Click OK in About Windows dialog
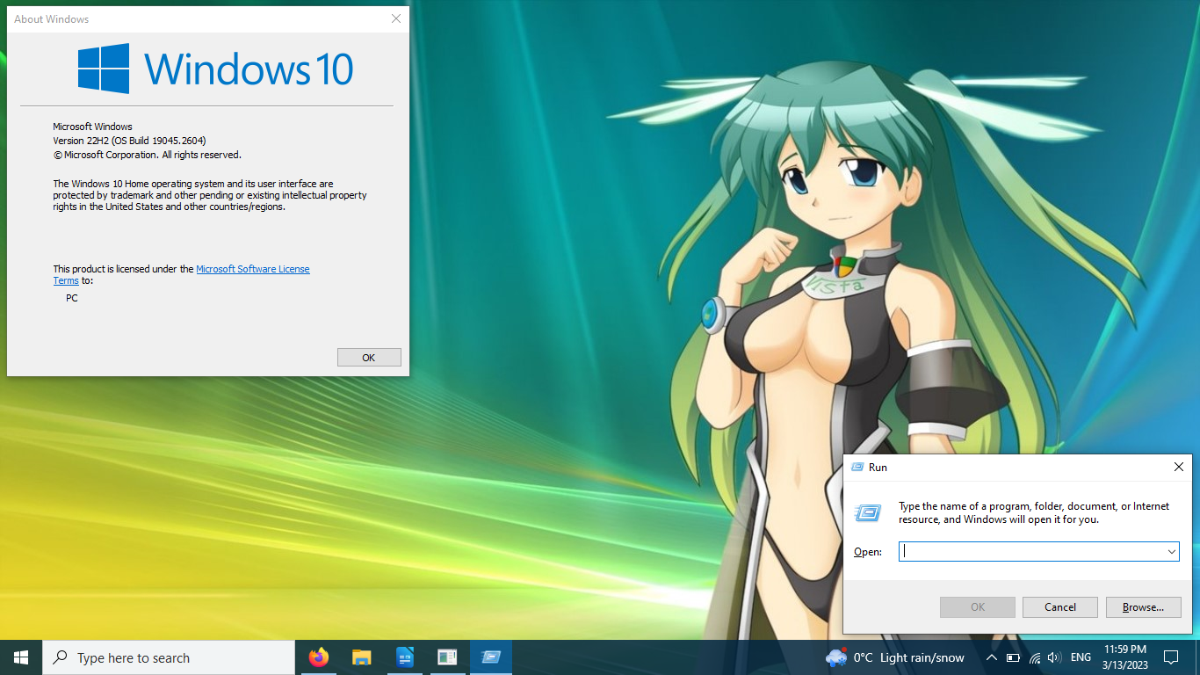This screenshot has width=1200, height=675. click(x=369, y=357)
